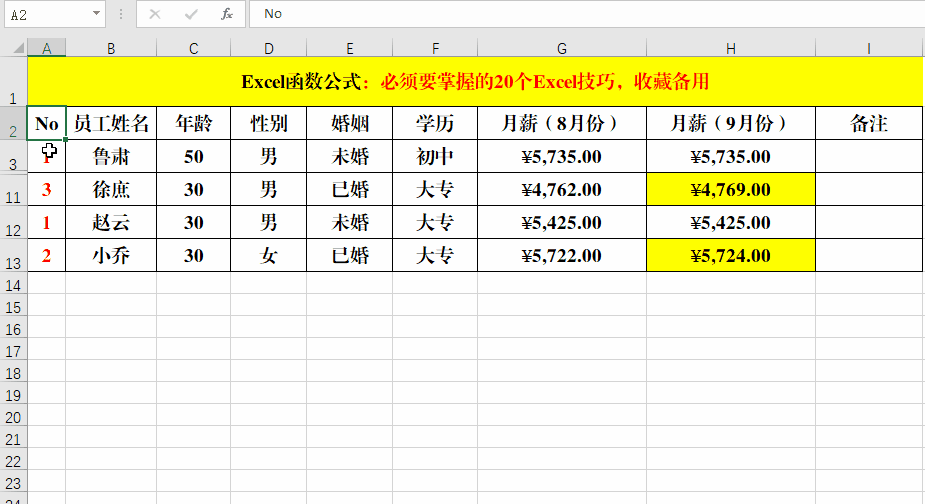Click the formula bar options dots handle
This screenshot has height=504, width=925.
click(x=121, y=14)
